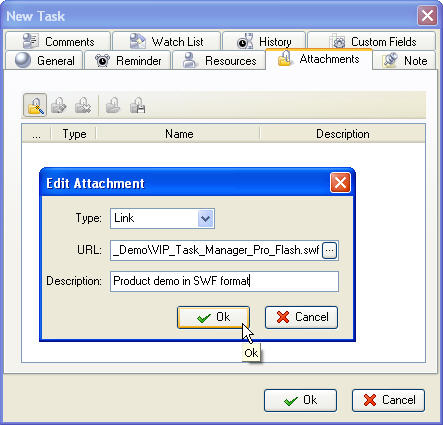Cancel the Edit Attachment dialog

tap(302, 317)
